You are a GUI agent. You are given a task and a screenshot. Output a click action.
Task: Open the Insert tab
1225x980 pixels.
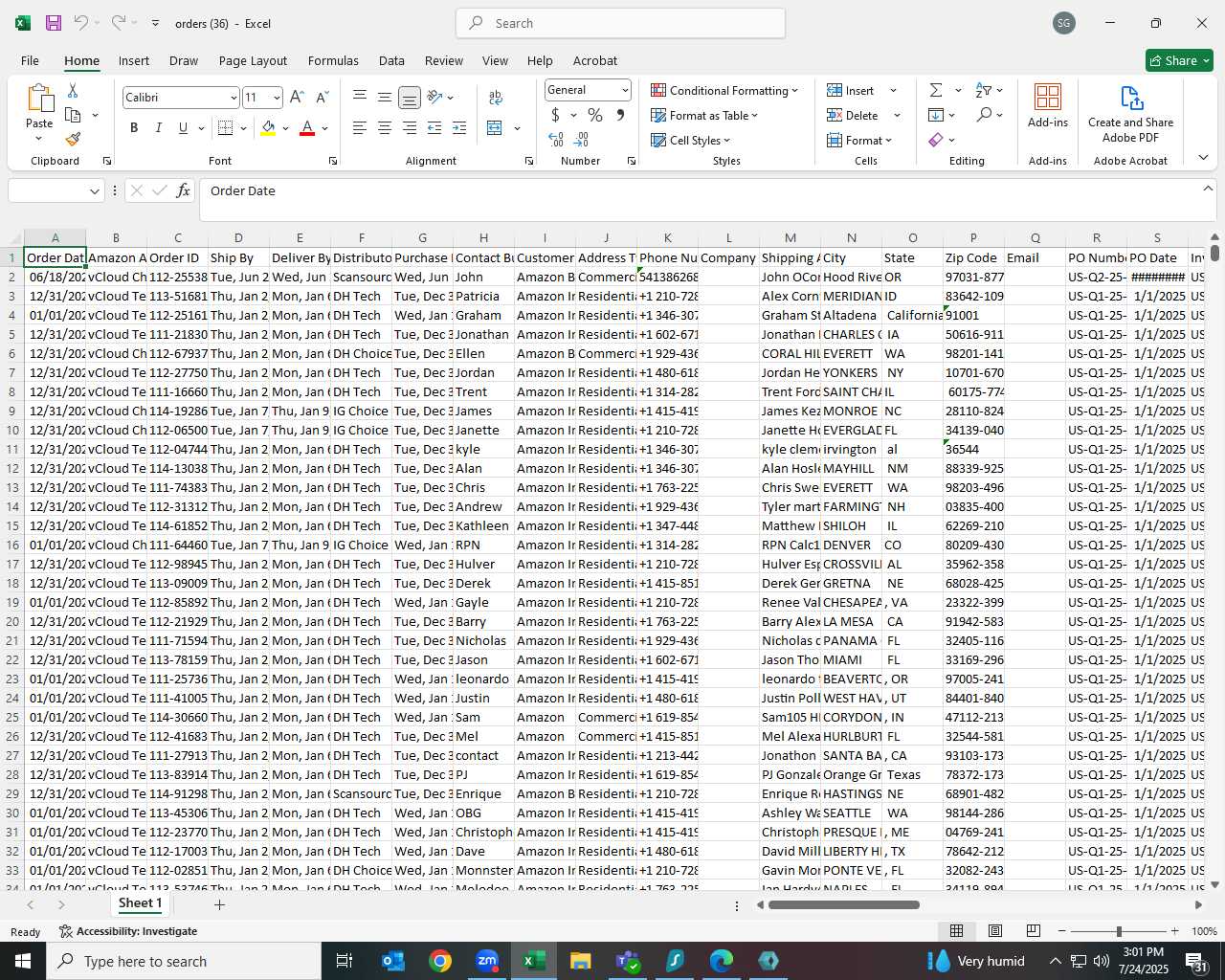133,60
